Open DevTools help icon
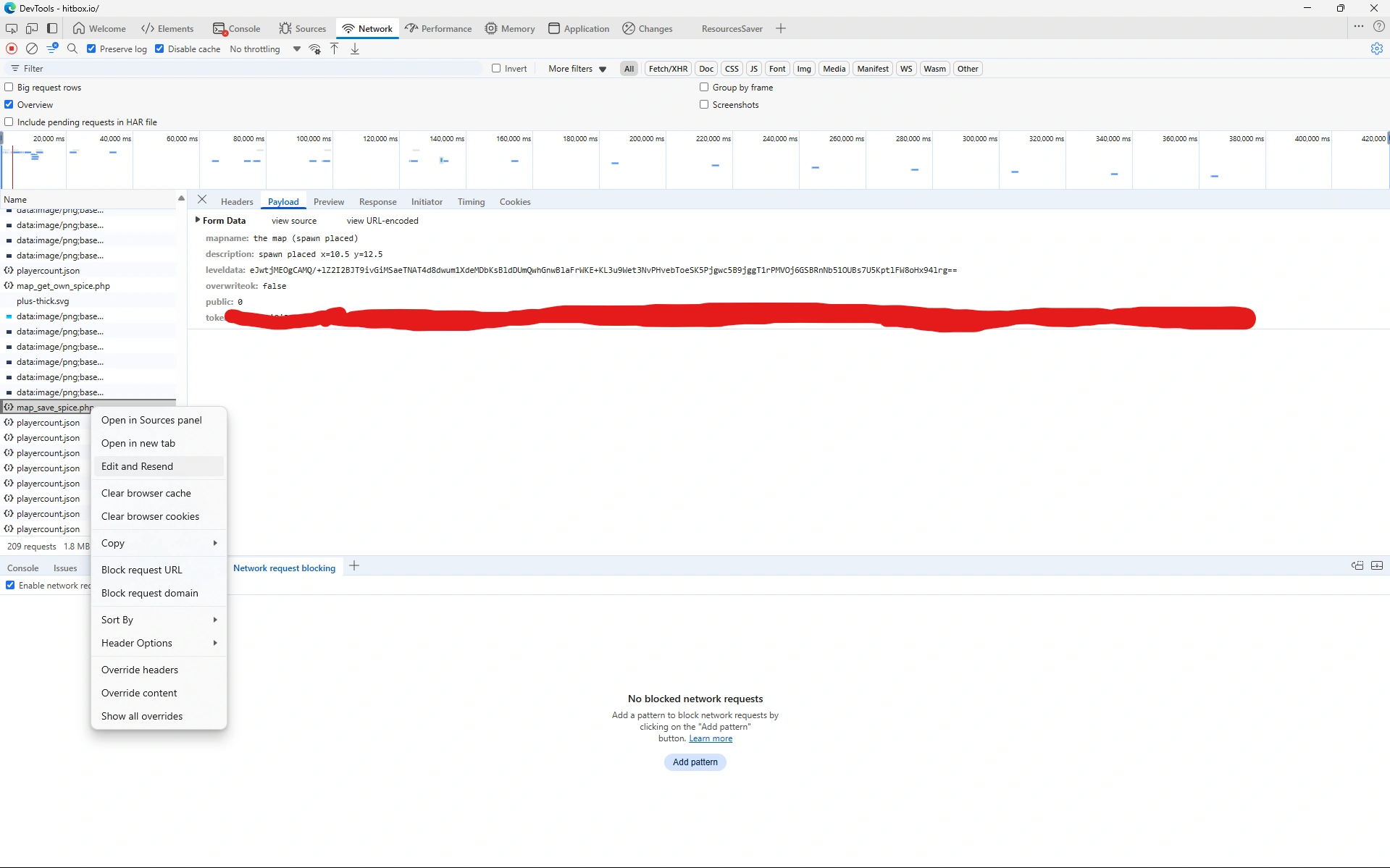1390x868 pixels. tap(1379, 27)
